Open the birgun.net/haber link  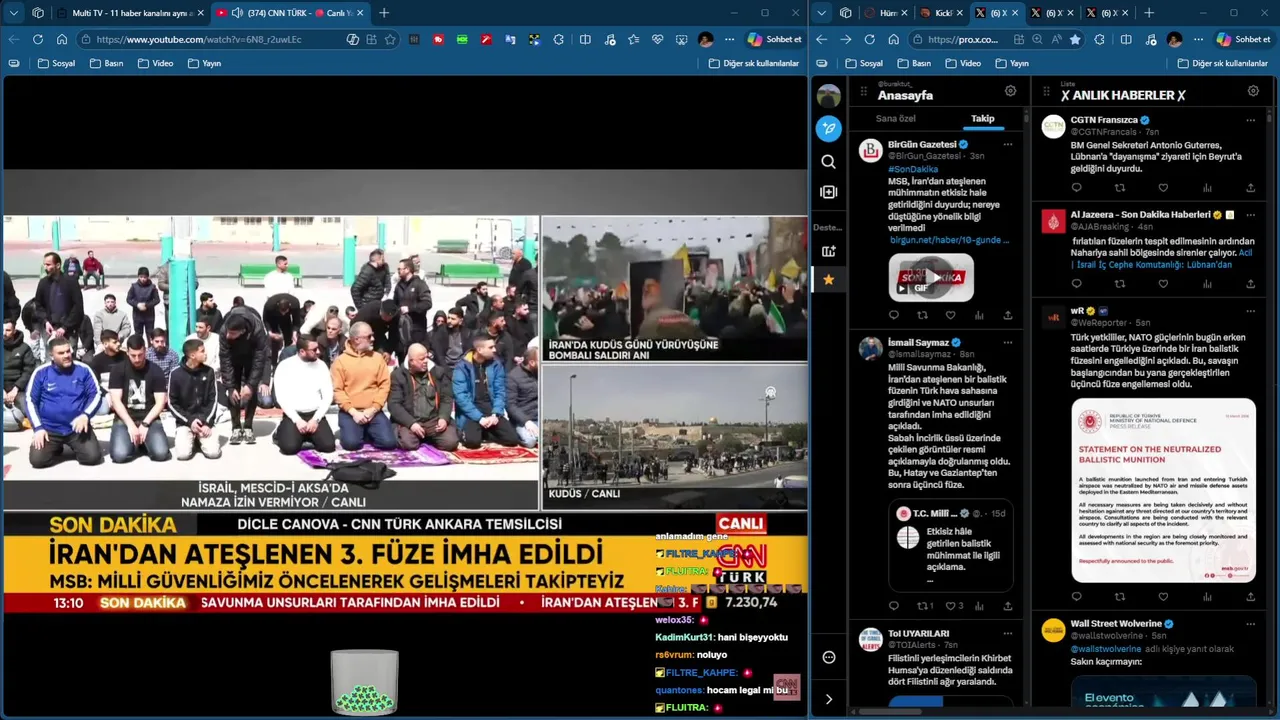tap(950, 240)
